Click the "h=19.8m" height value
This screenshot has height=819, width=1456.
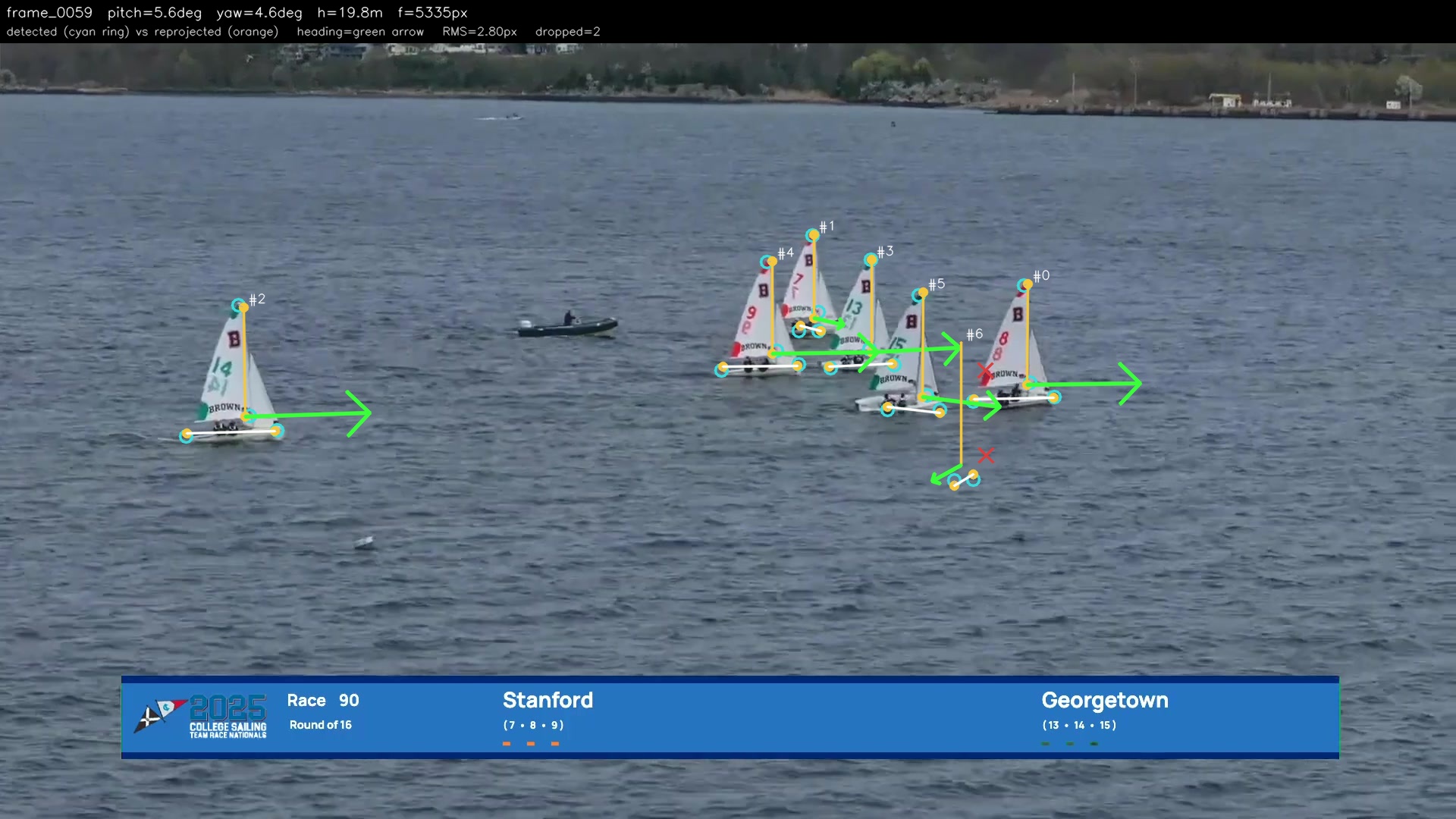(350, 13)
